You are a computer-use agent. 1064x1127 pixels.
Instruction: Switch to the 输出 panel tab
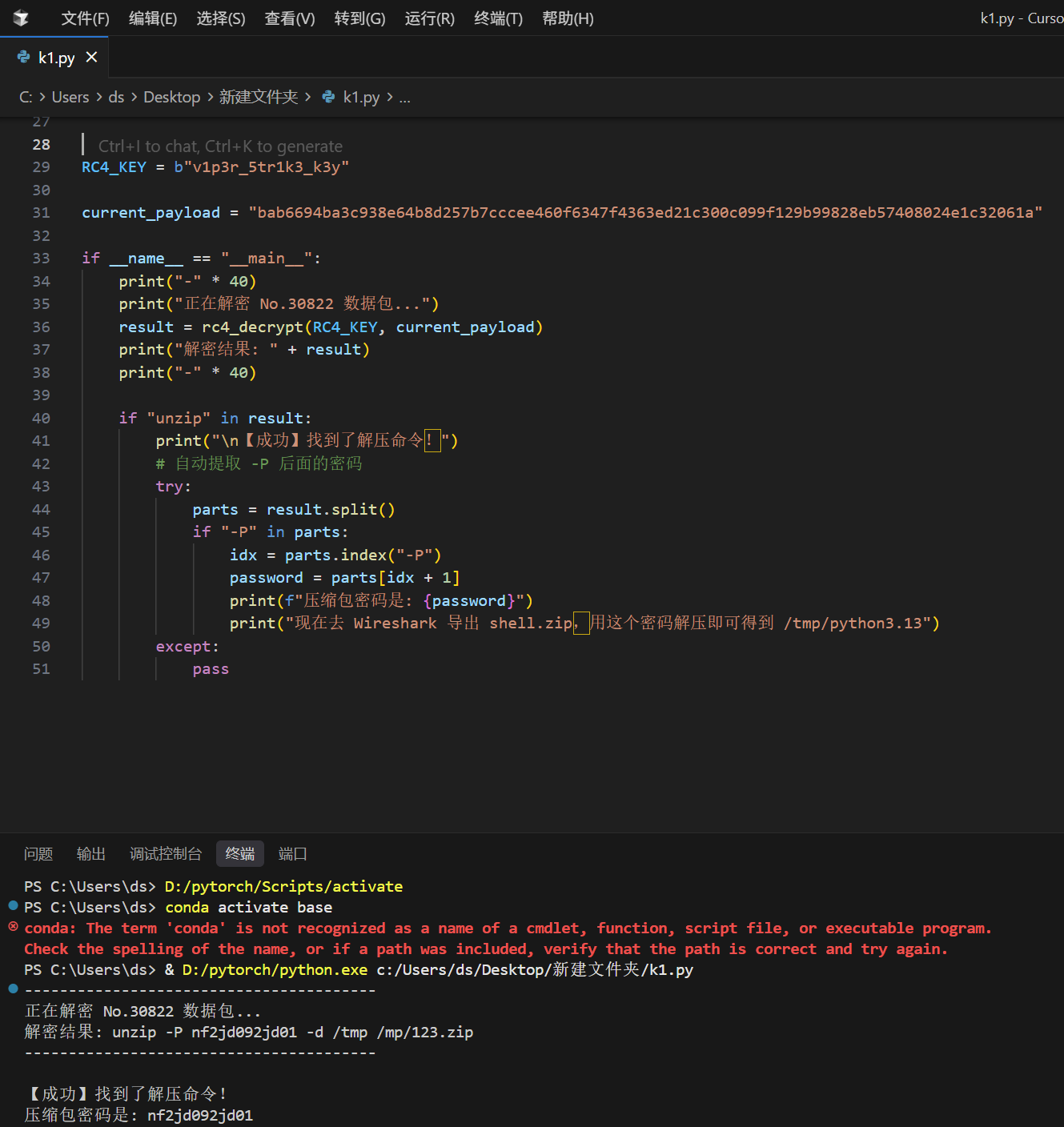coord(91,854)
